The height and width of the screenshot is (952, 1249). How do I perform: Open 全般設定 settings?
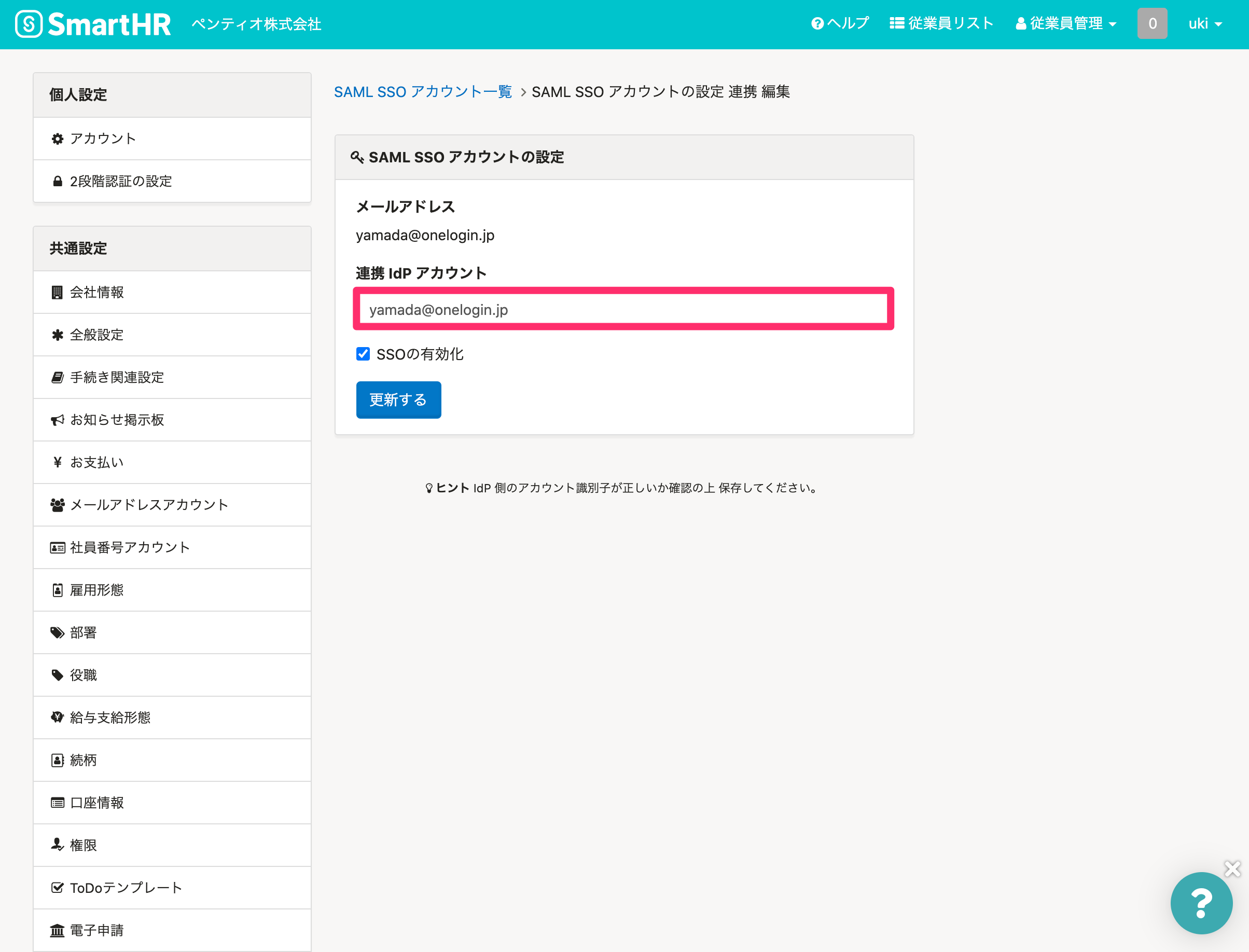172,335
